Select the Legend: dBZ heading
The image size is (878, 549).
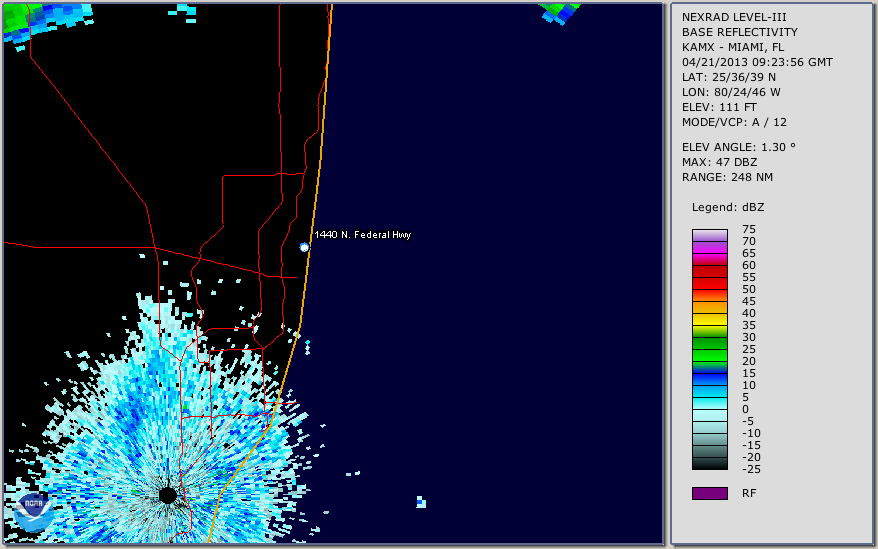coord(728,207)
